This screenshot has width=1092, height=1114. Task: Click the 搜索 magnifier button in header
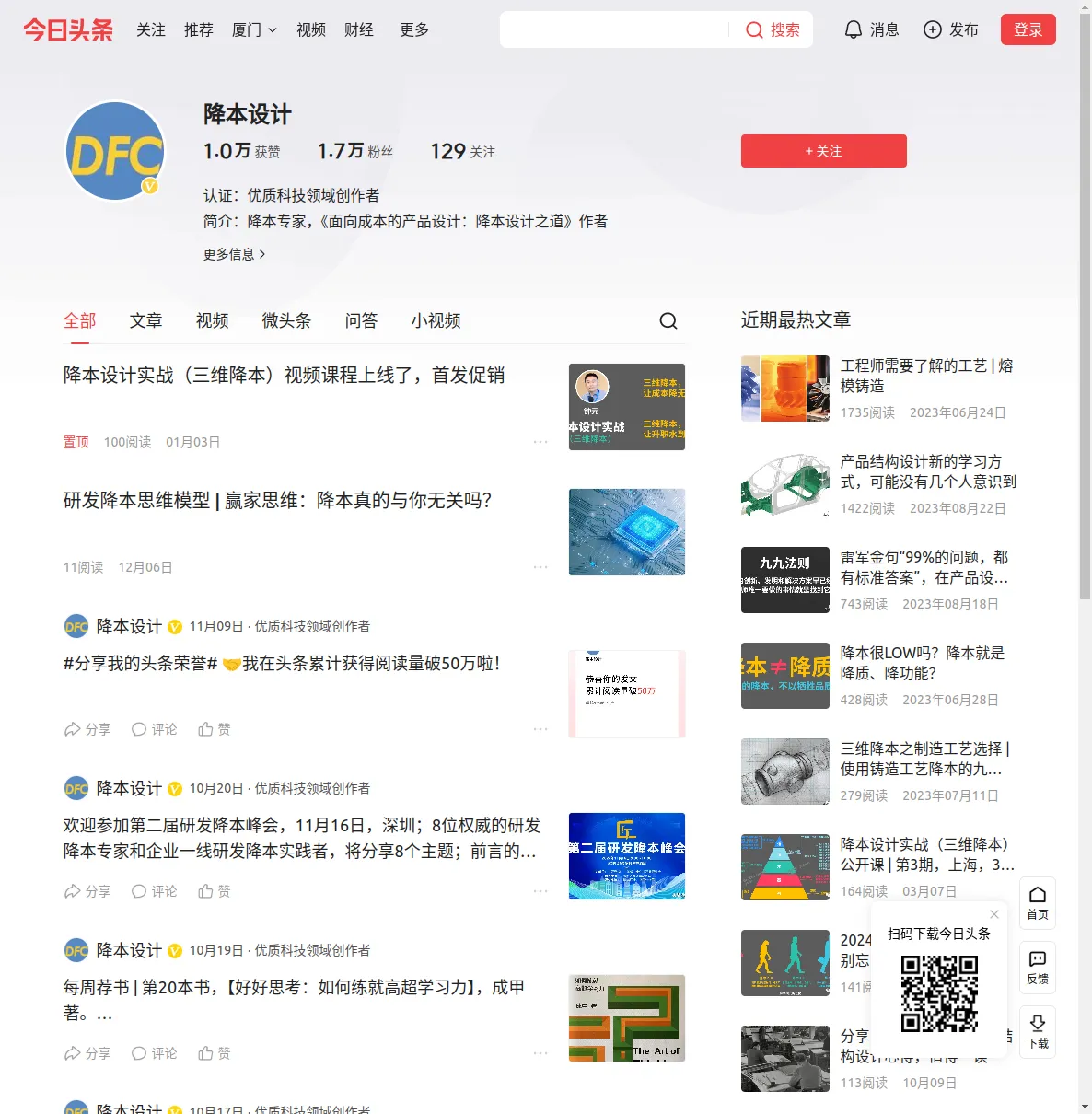pyautogui.click(x=773, y=29)
